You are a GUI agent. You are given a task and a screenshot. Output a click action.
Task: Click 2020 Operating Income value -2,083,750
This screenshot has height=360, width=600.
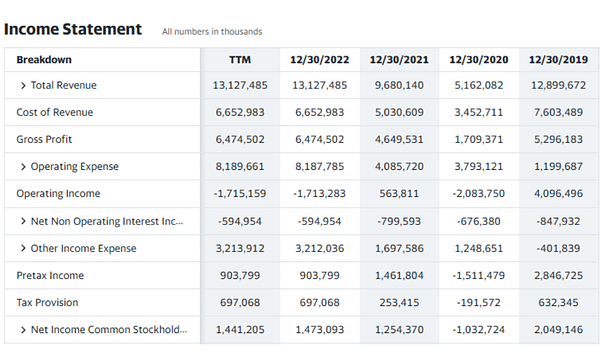(479, 194)
